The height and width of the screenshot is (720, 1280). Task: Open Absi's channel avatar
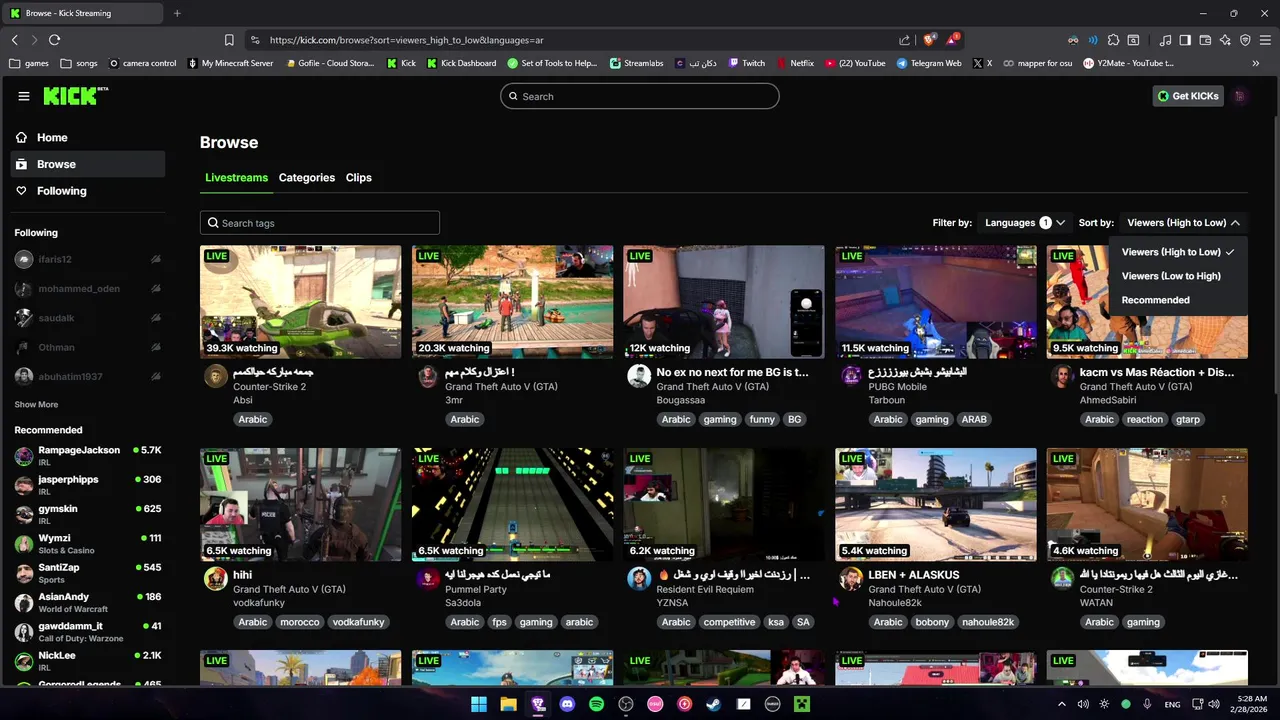click(215, 376)
